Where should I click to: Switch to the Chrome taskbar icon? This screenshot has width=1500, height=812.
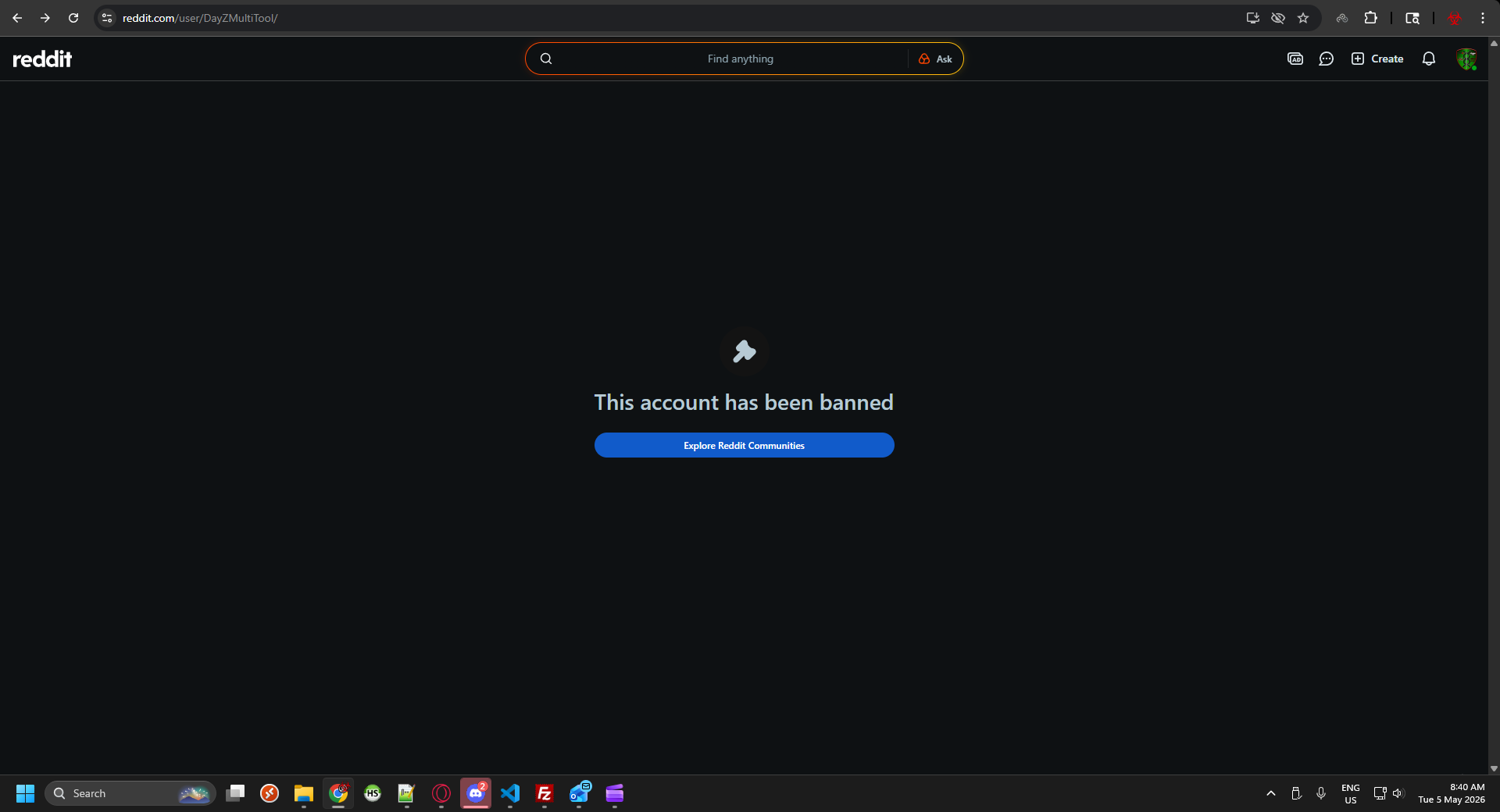click(x=338, y=793)
